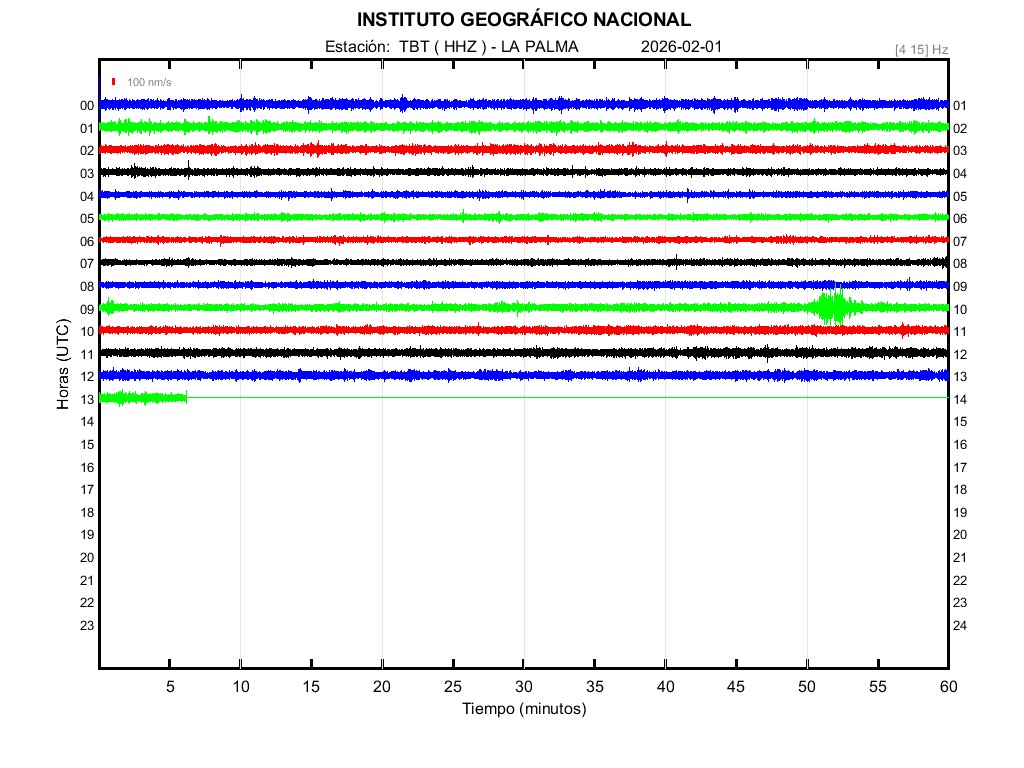Click the left-side 23 hour label

coord(87,626)
